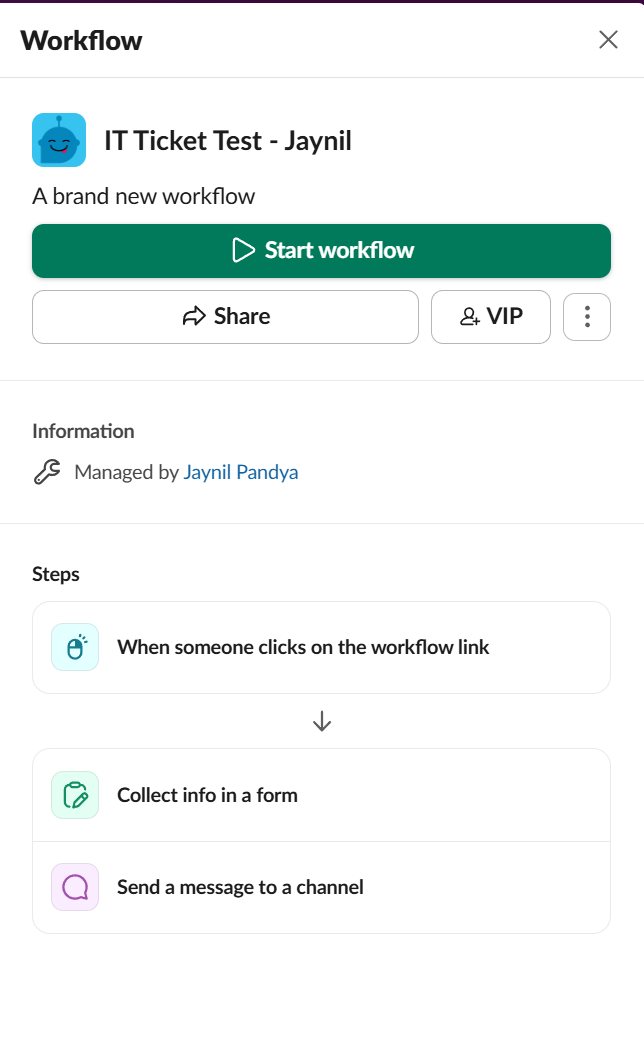The image size is (644, 1059).
Task: Click the play icon in Start workflow
Action: 243,250
